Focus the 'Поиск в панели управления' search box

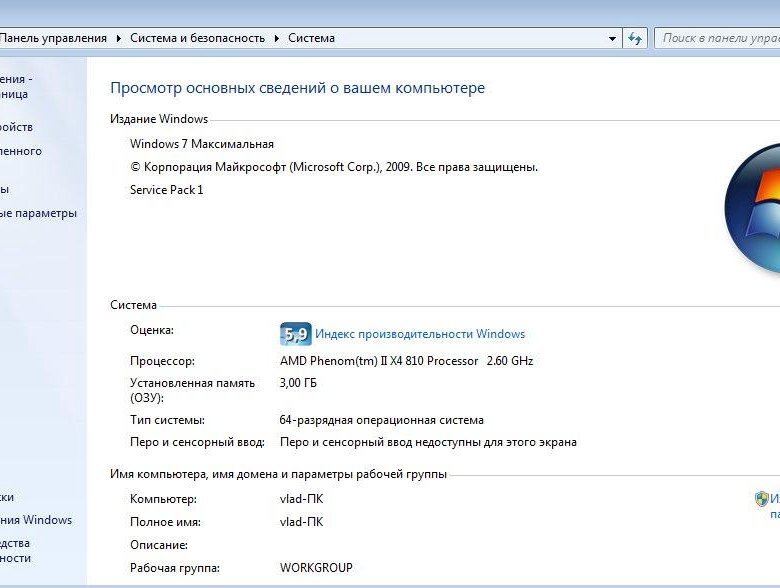tap(716, 38)
